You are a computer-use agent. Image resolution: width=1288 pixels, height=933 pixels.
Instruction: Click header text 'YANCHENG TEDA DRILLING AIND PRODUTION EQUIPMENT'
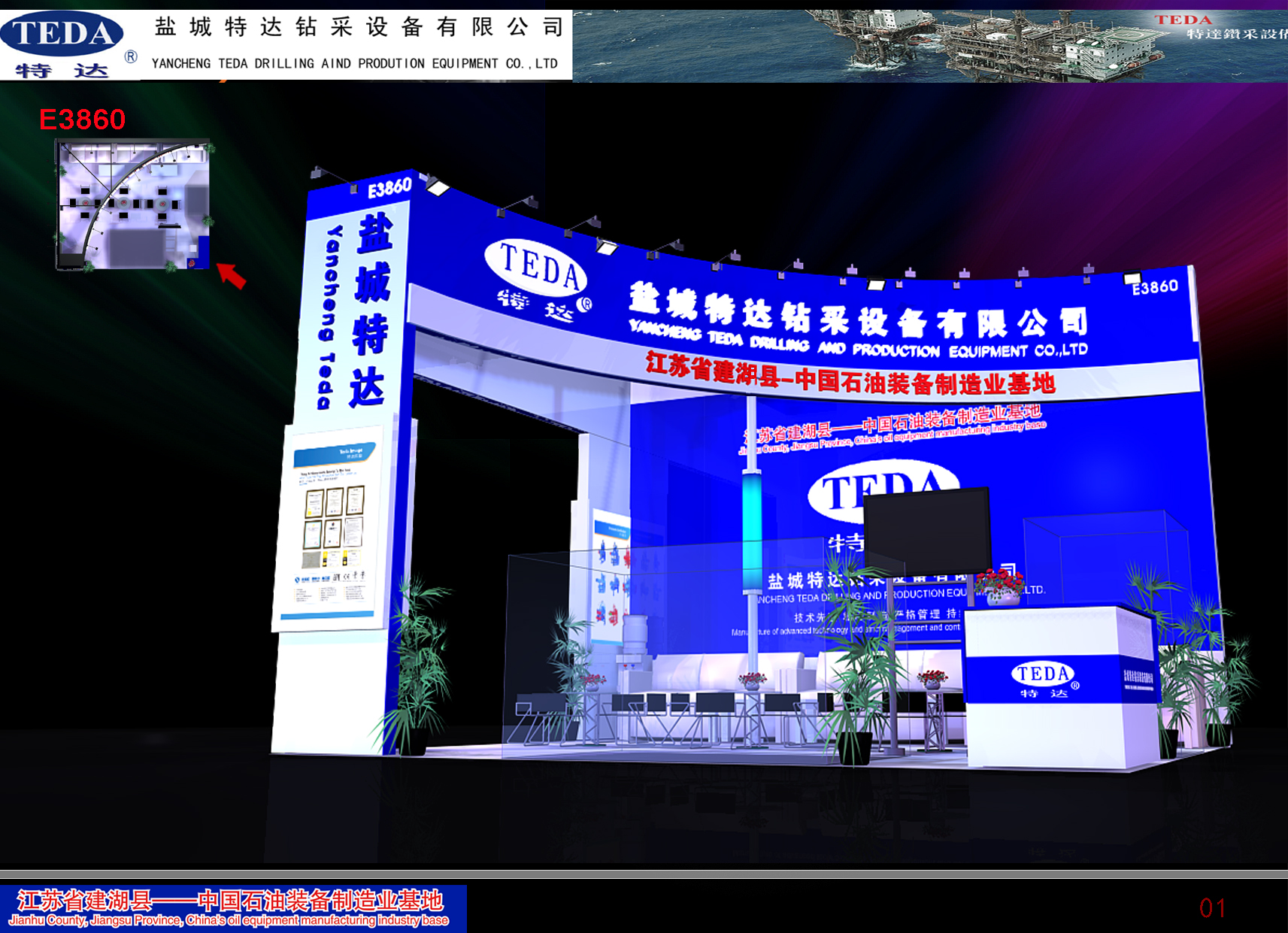(326, 64)
